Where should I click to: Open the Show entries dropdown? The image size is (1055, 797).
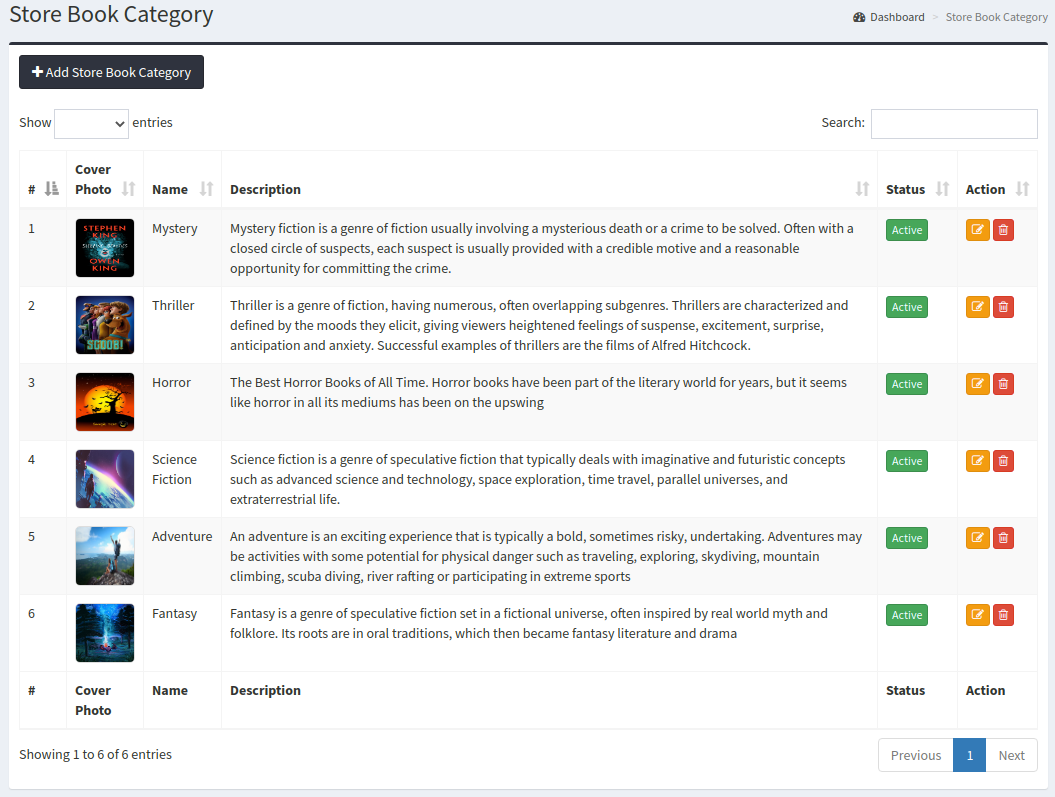tap(91, 123)
